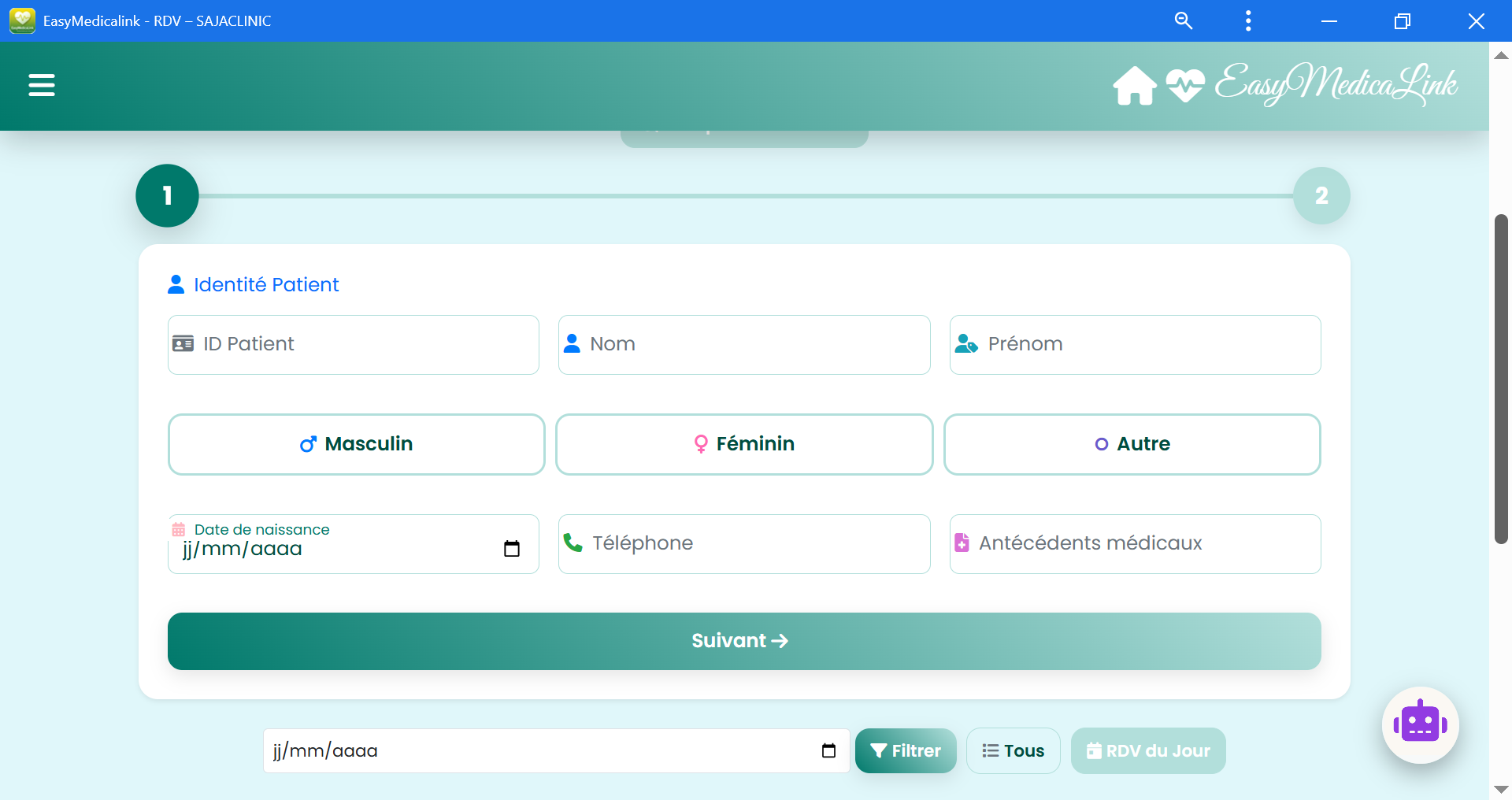This screenshot has width=1512, height=800.
Task: Open the purple chatbot assistant
Action: pos(1420,724)
